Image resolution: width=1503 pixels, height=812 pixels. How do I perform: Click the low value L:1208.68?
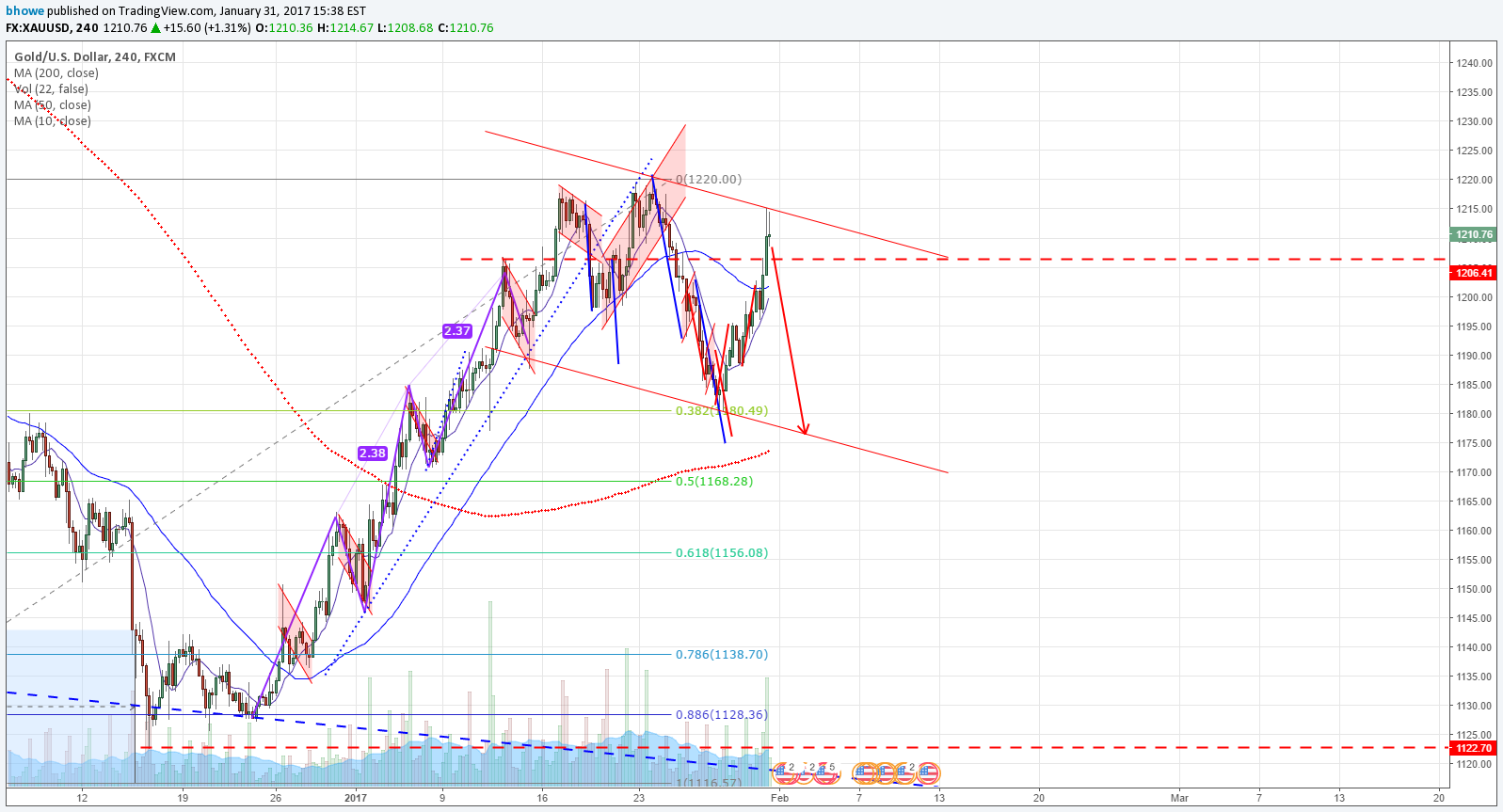click(406, 28)
